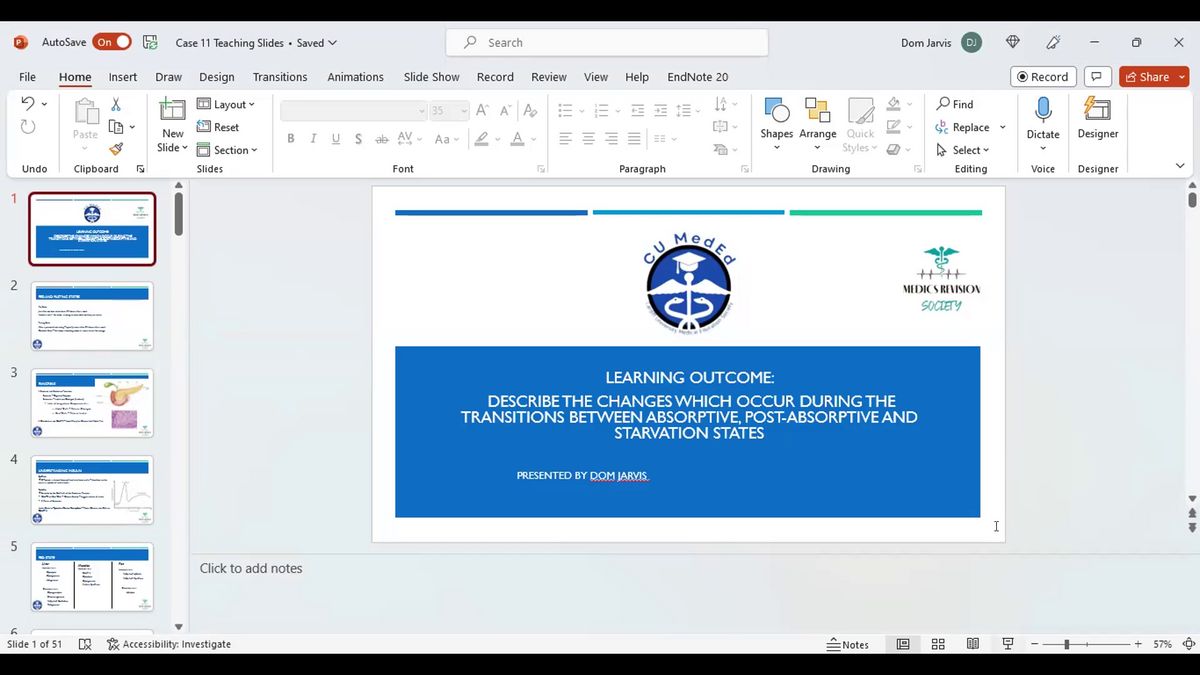Switch to Reading View icon
This screenshot has height=675, width=1200.
pyautogui.click(x=973, y=644)
